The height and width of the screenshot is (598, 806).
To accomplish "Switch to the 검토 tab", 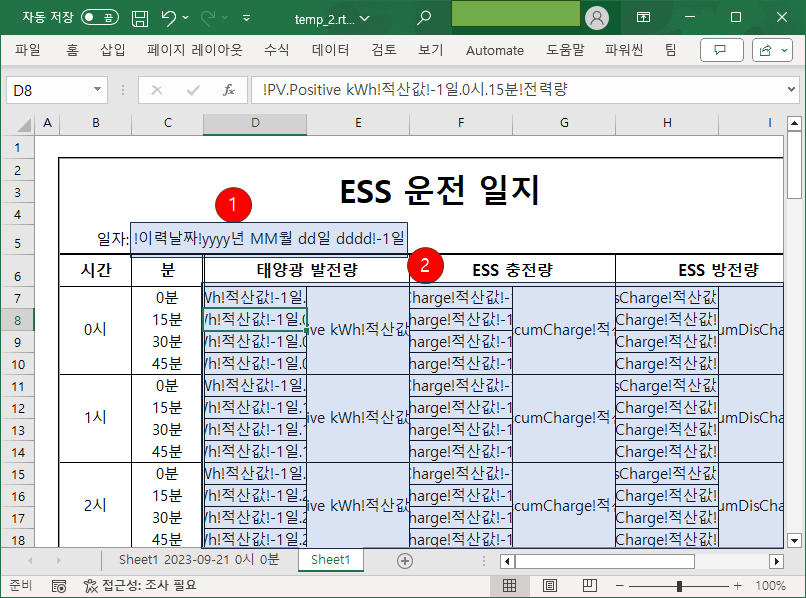I will click(384, 50).
